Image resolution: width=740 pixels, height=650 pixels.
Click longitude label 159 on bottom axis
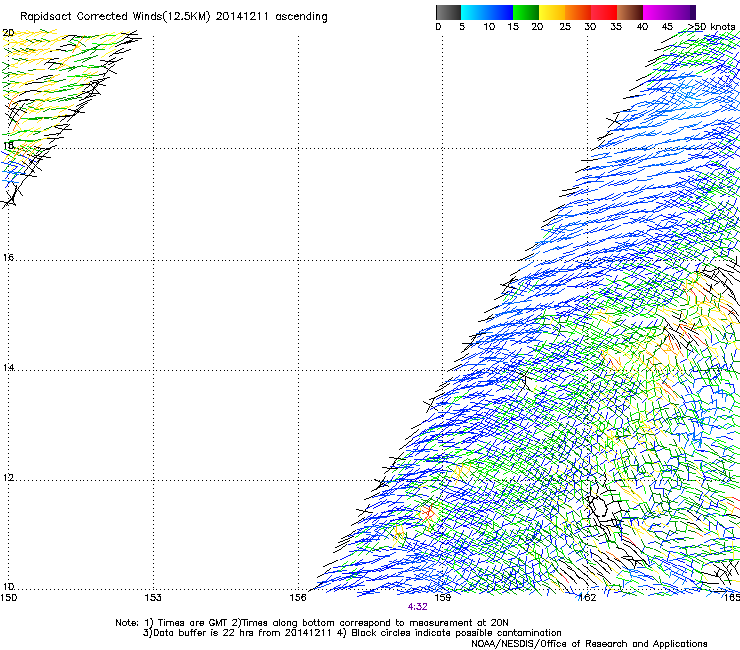click(x=443, y=598)
